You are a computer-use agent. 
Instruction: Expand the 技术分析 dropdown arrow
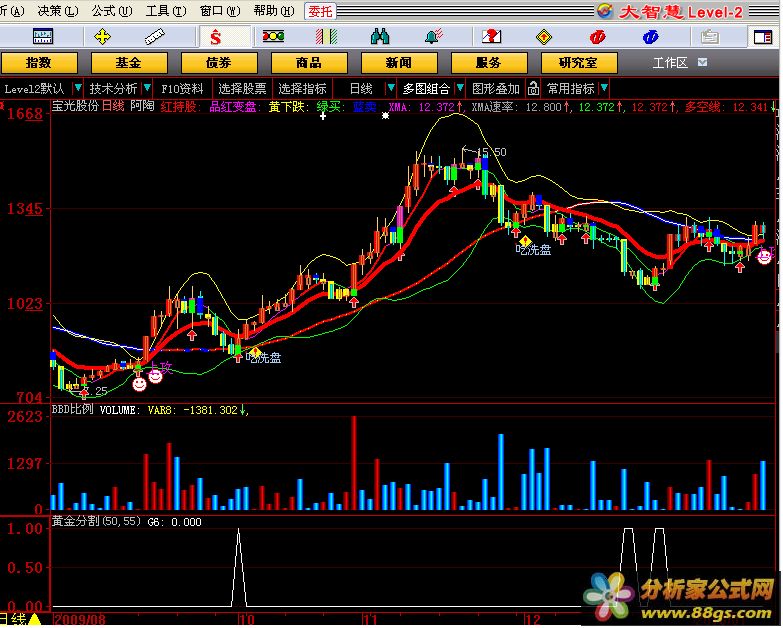click(x=147, y=88)
